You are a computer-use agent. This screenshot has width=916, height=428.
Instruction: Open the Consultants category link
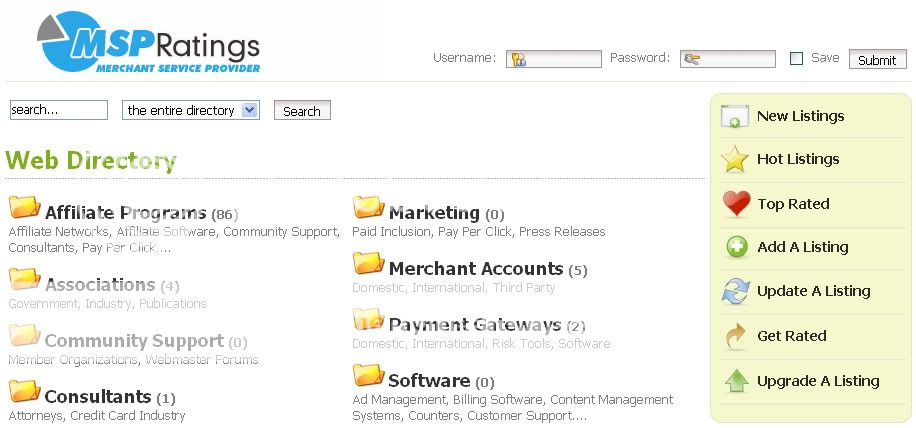point(98,397)
